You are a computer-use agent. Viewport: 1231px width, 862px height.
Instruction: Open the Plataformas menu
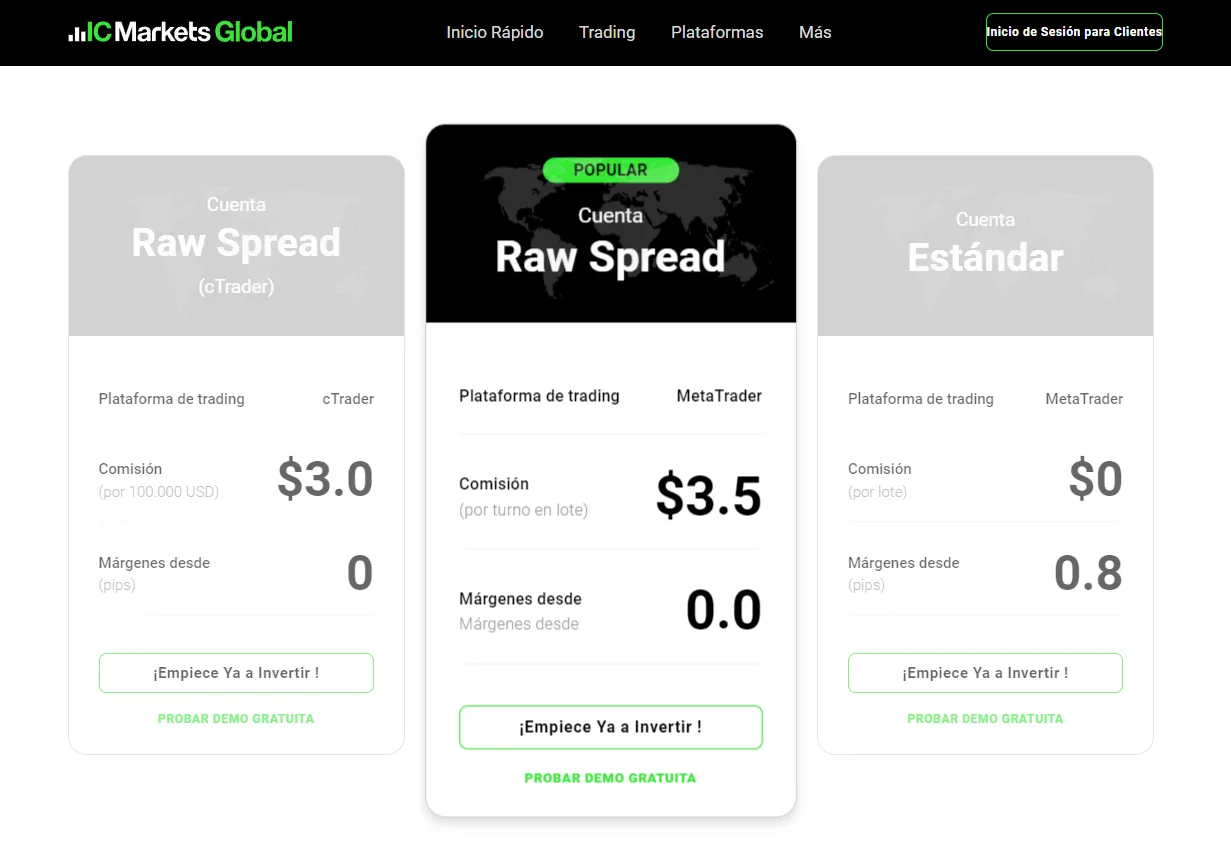717,32
